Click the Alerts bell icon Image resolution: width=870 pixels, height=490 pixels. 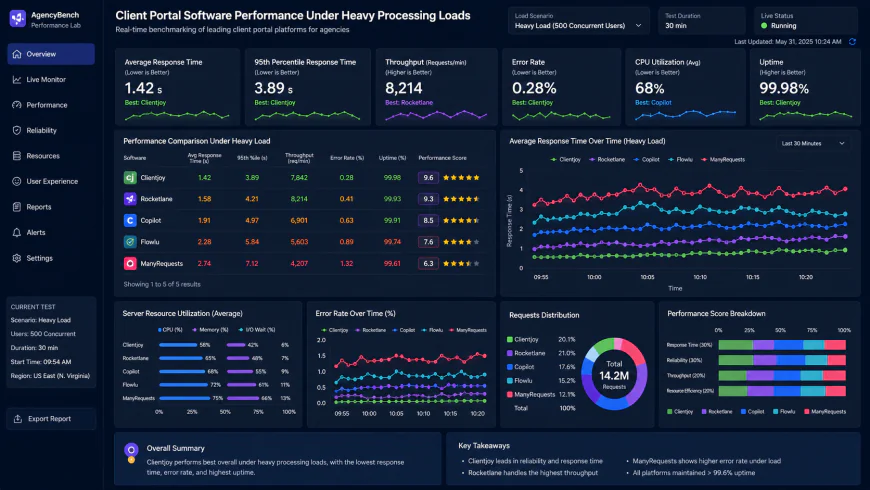(17, 233)
